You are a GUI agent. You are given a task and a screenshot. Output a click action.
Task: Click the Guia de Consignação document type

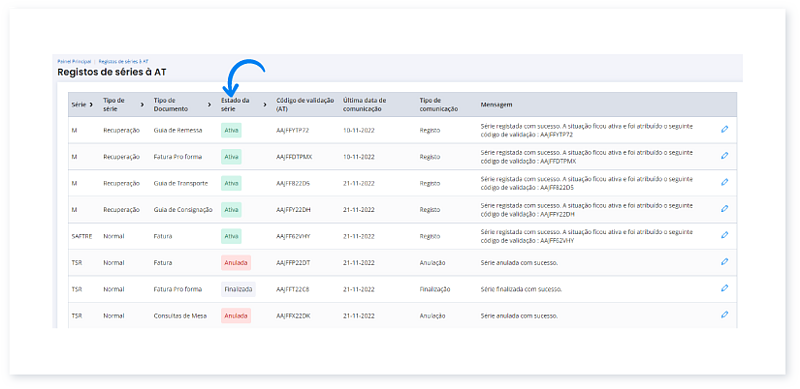(x=183, y=210)
